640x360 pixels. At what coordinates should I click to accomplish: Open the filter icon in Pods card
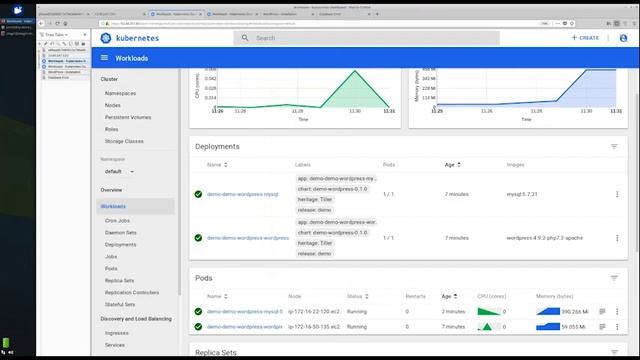point(614,278)
